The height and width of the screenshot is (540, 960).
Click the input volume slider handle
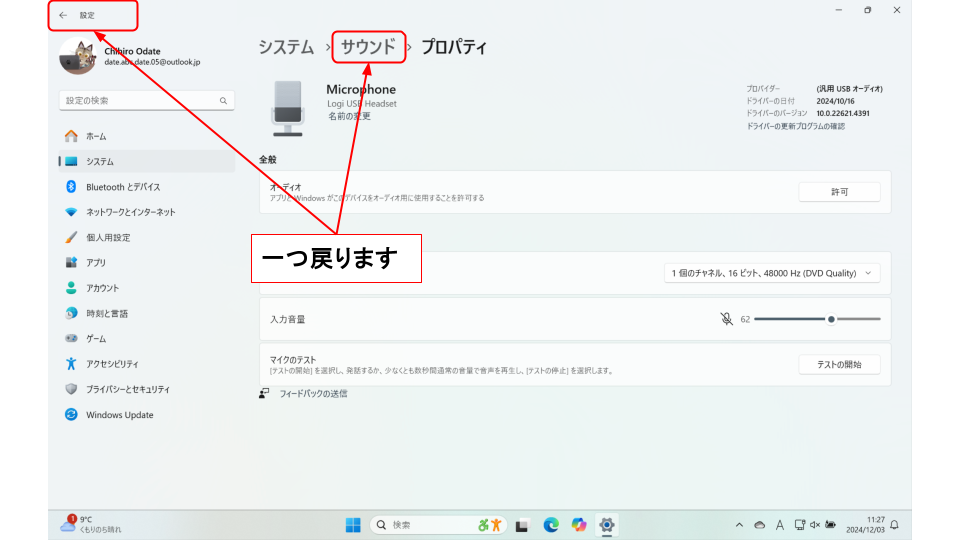pyautogui.click(x=831, y=319)
